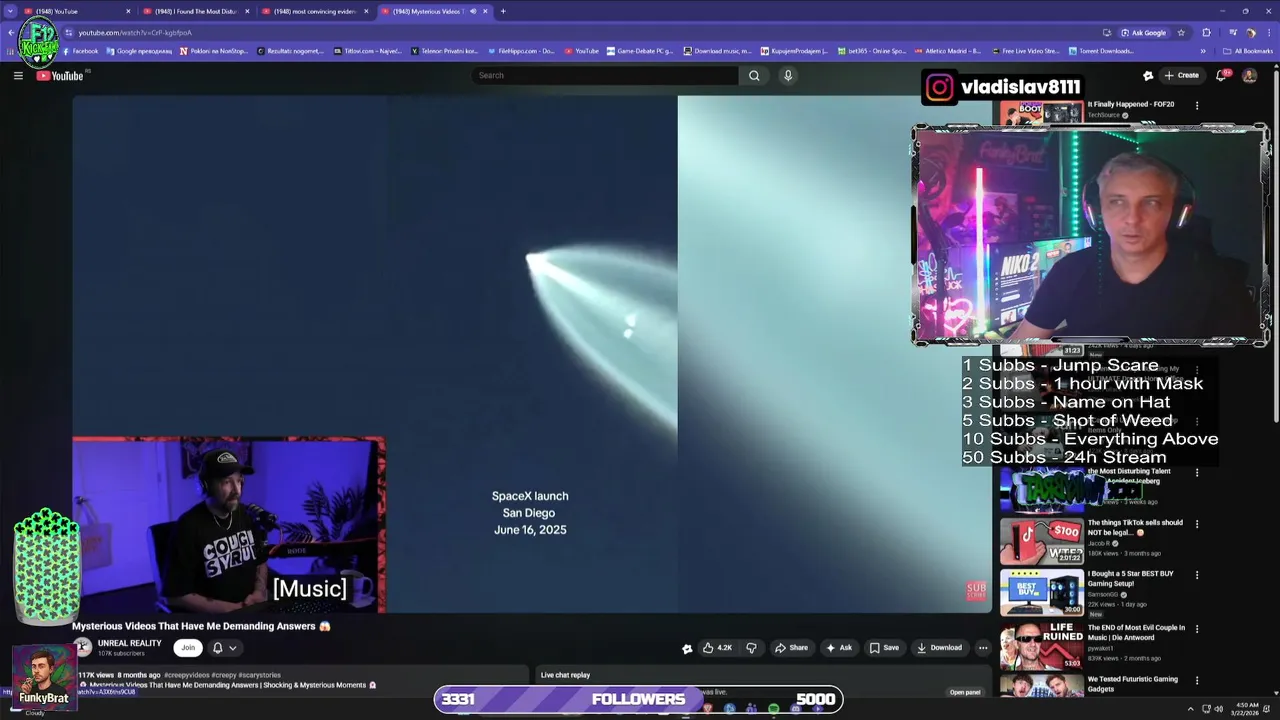This screenshot has width=1280, height=720.
Task: Open the bet365 bookmark
Action: click(x=872, y=51)
